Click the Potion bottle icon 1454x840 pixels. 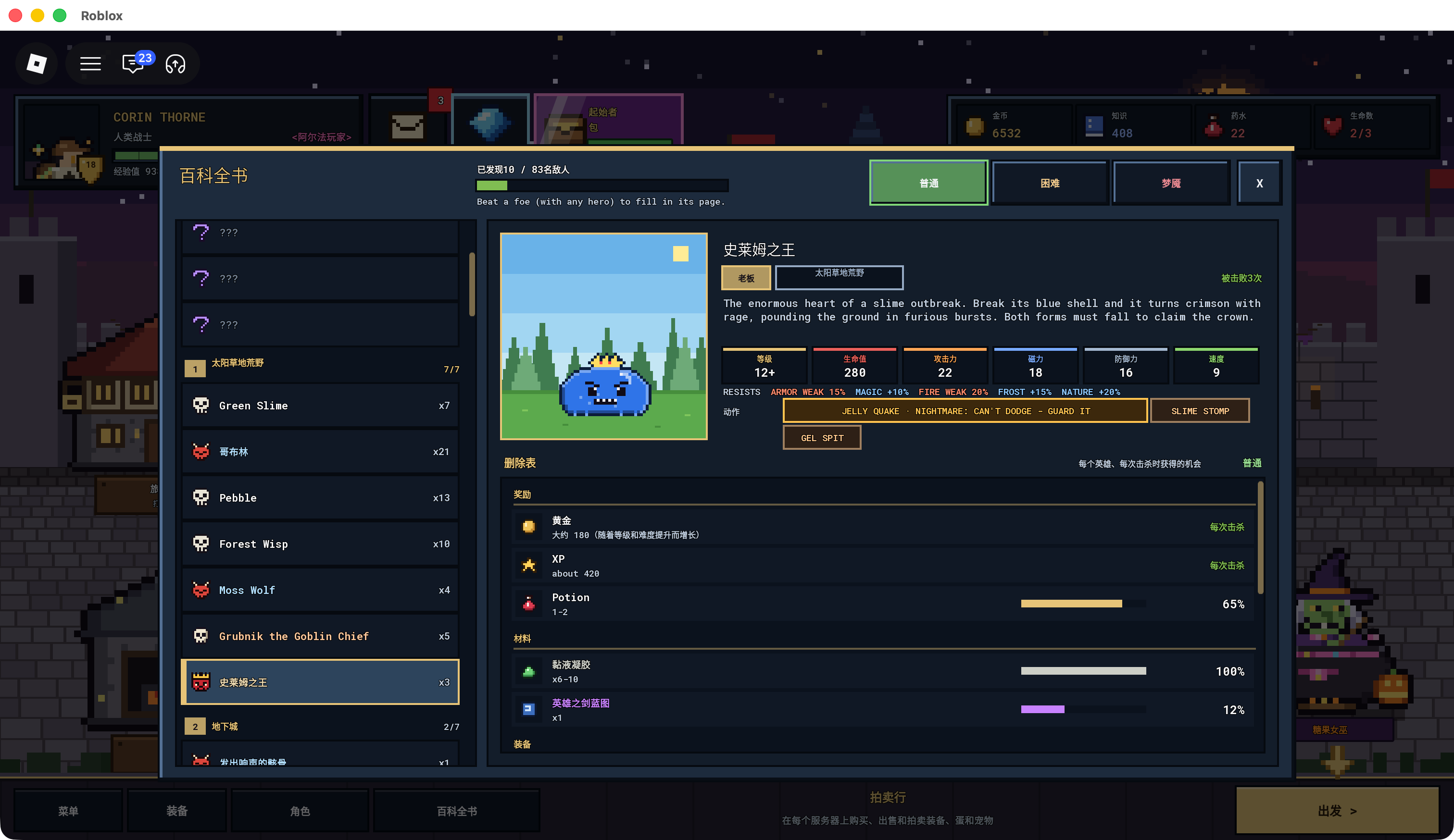[x=528, y=604]
